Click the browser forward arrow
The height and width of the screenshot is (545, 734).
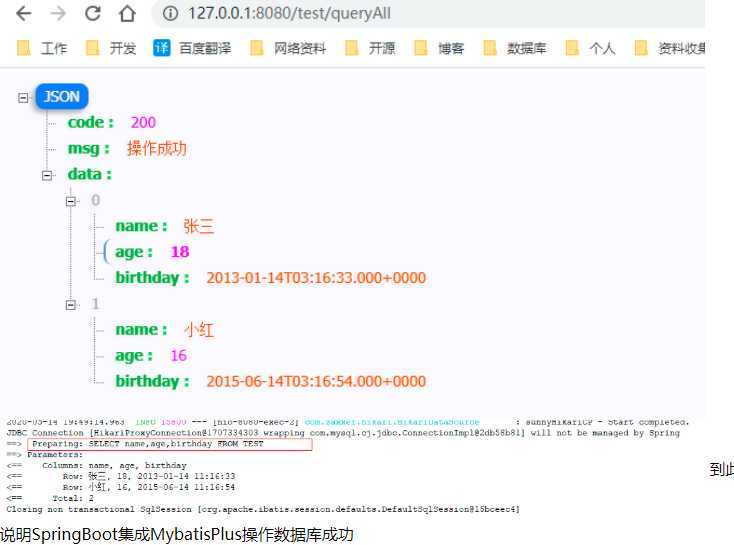click(x=58, y=14)
